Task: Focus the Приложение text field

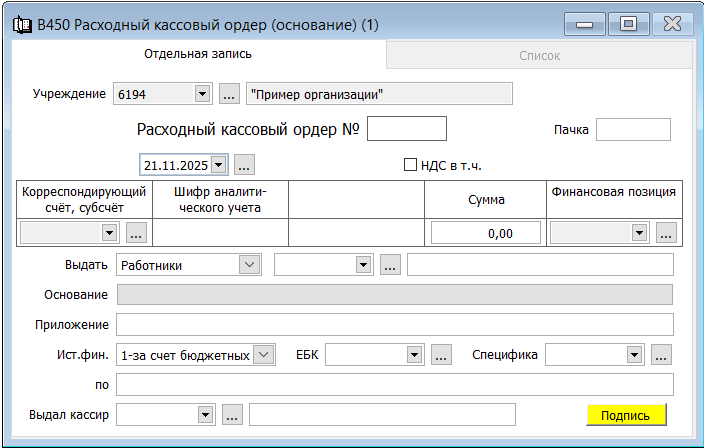Action: [394, 325]
